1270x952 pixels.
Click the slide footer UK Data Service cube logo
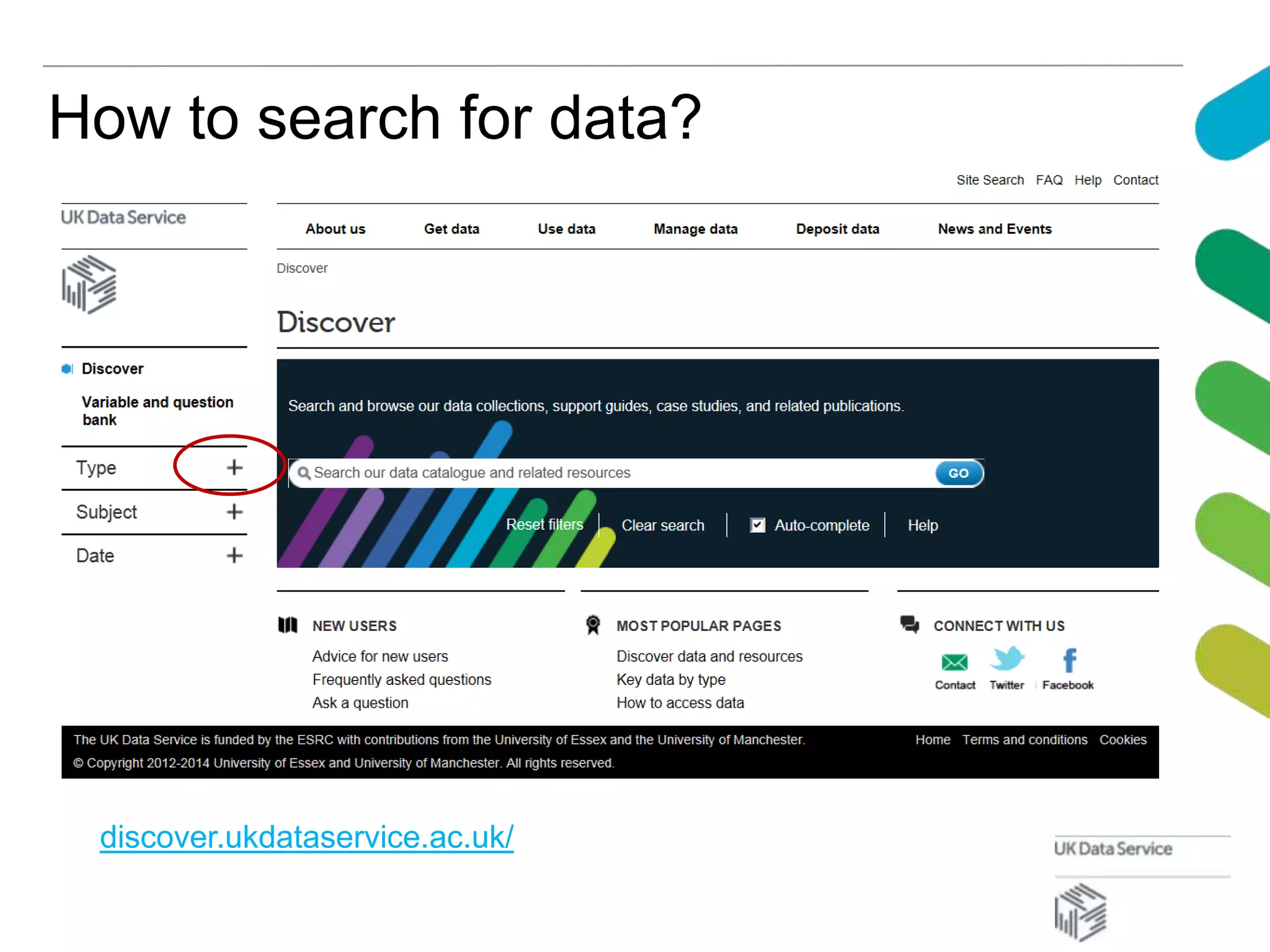(1081, 912)
